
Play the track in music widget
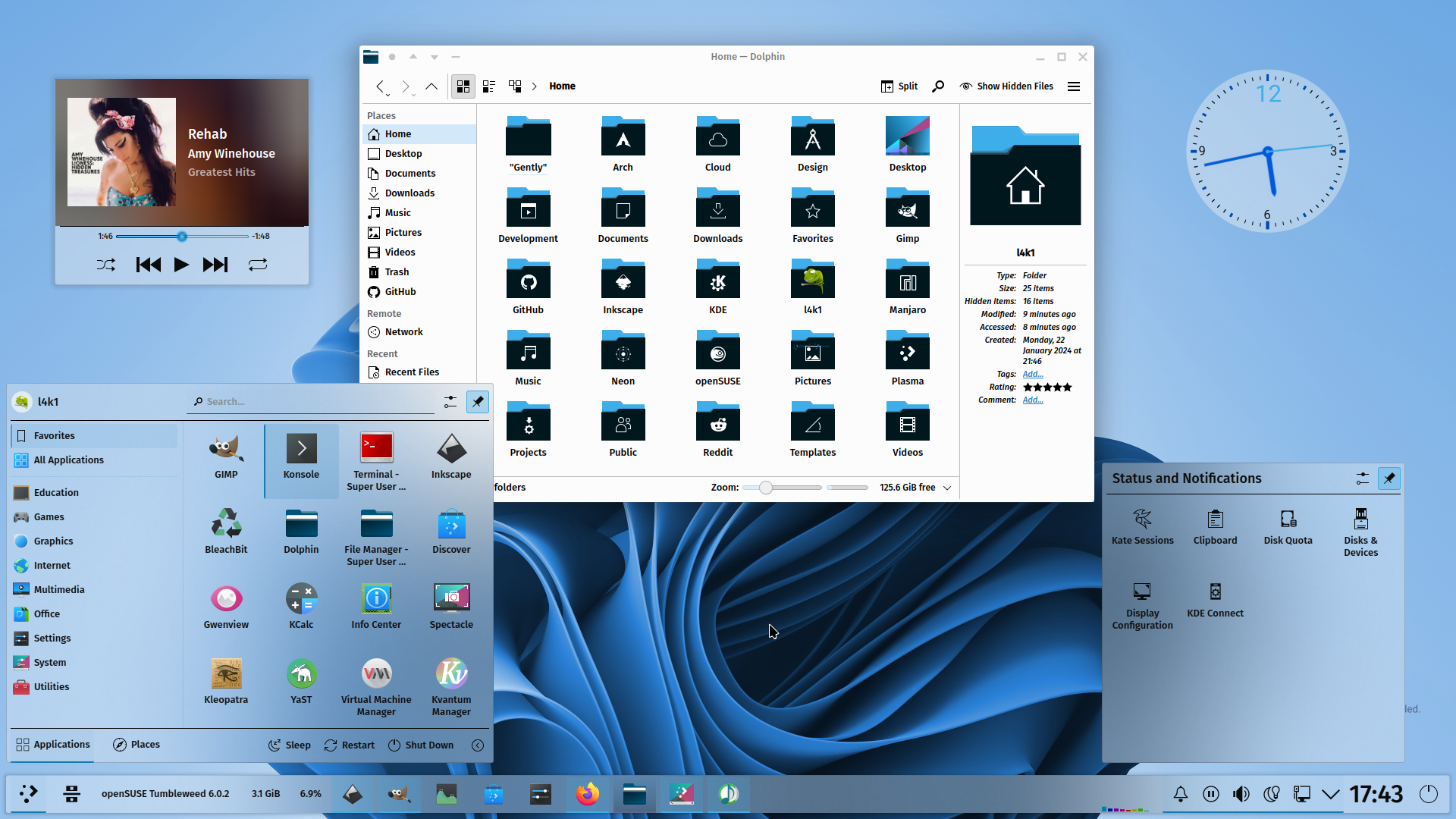coord(181,265)
